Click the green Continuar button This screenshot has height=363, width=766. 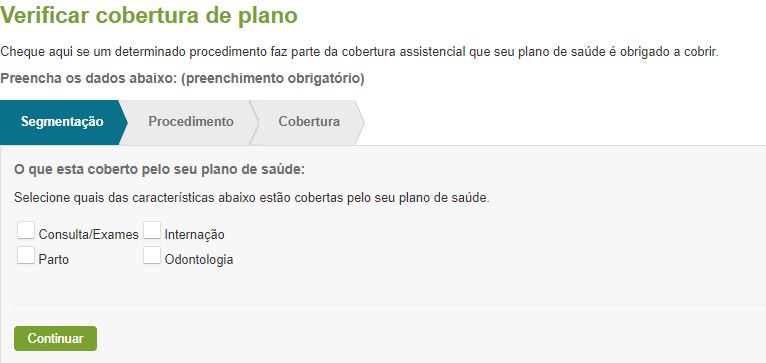click(x=55, y=339)
